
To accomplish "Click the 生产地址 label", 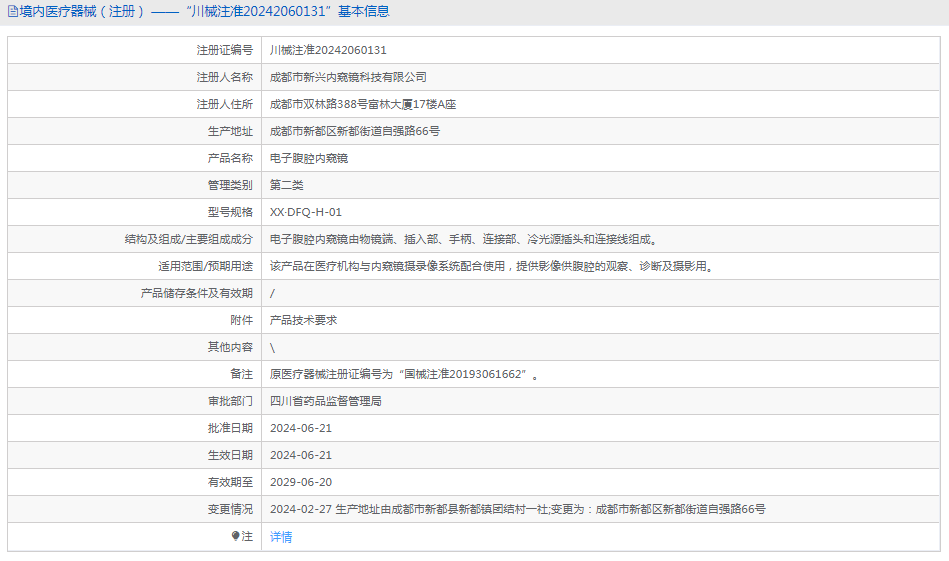I will 230,131.
